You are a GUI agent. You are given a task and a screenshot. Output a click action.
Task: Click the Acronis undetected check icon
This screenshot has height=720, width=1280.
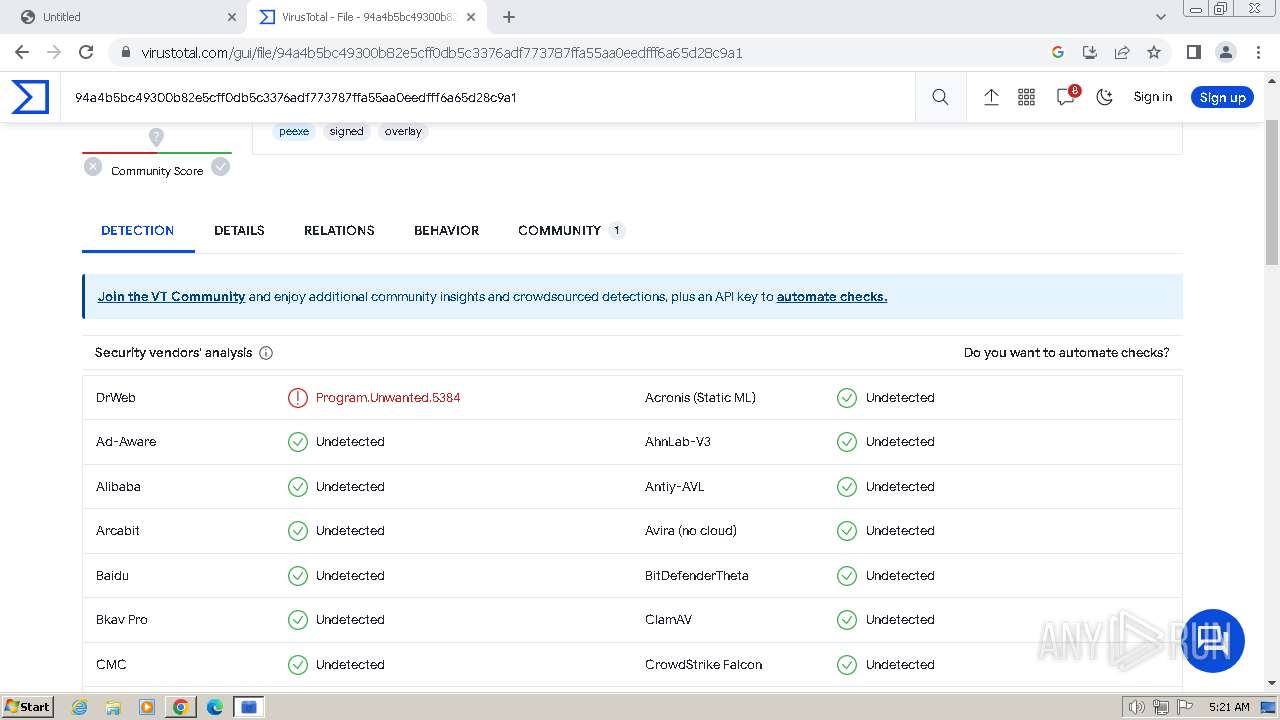[x=847, y=398]
